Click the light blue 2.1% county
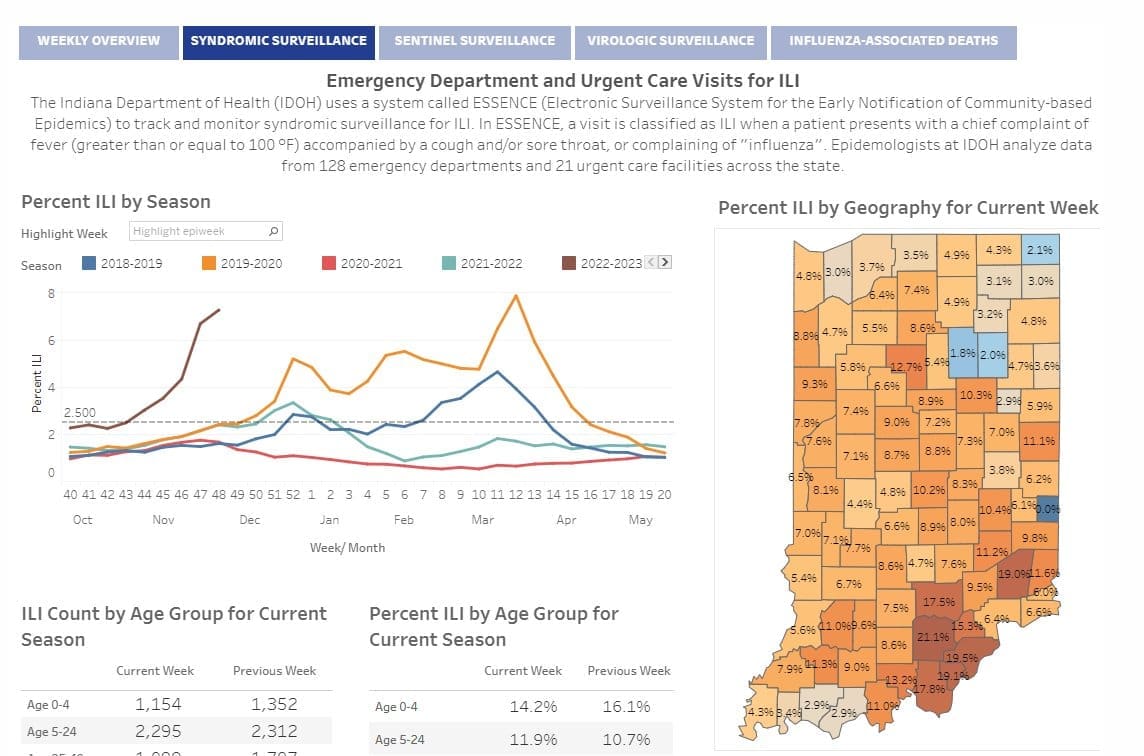Screen dimensions: 1144x756 click(x=1040, y=250)
